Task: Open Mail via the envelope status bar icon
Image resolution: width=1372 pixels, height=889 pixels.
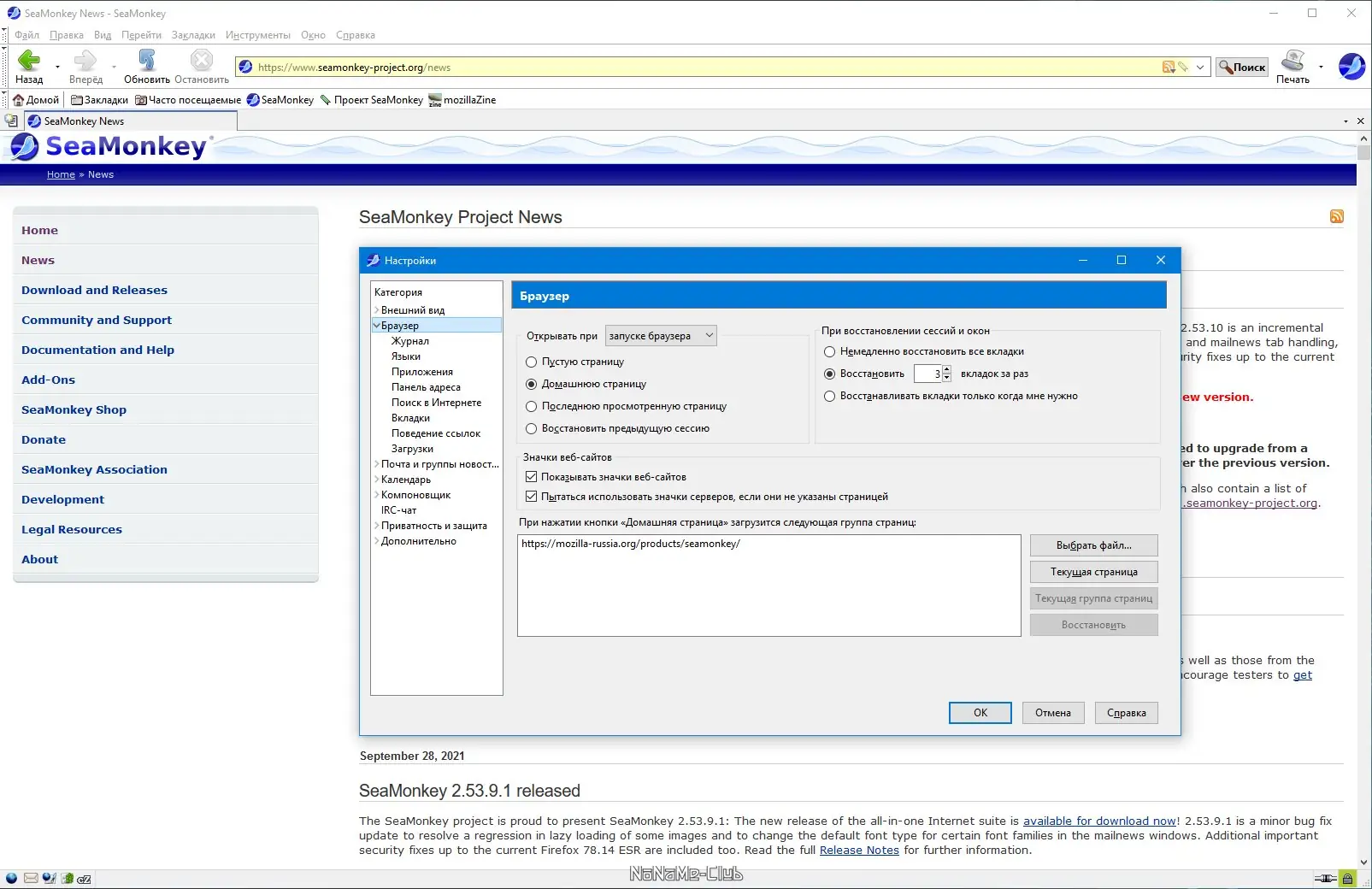Action: [31, 878]
